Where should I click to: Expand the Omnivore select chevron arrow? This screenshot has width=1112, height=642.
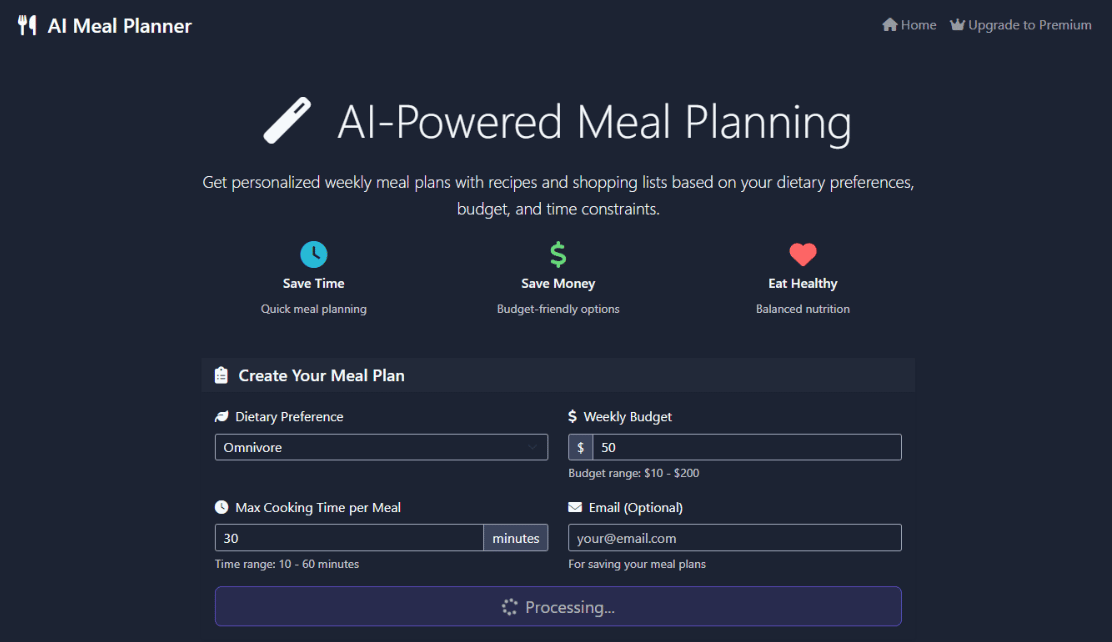532,447
